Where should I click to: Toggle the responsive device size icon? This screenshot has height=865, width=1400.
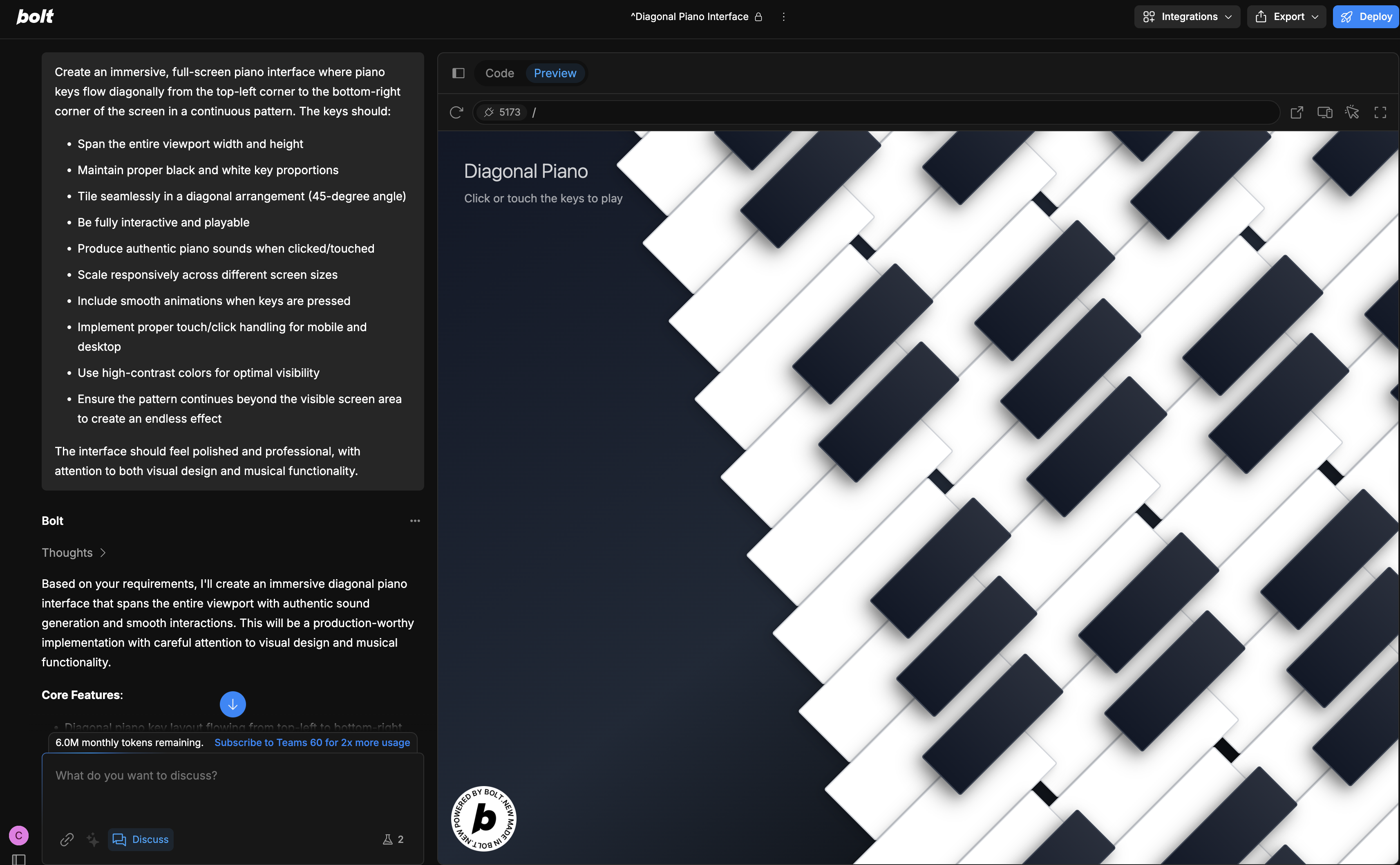tap(1324, 112)
